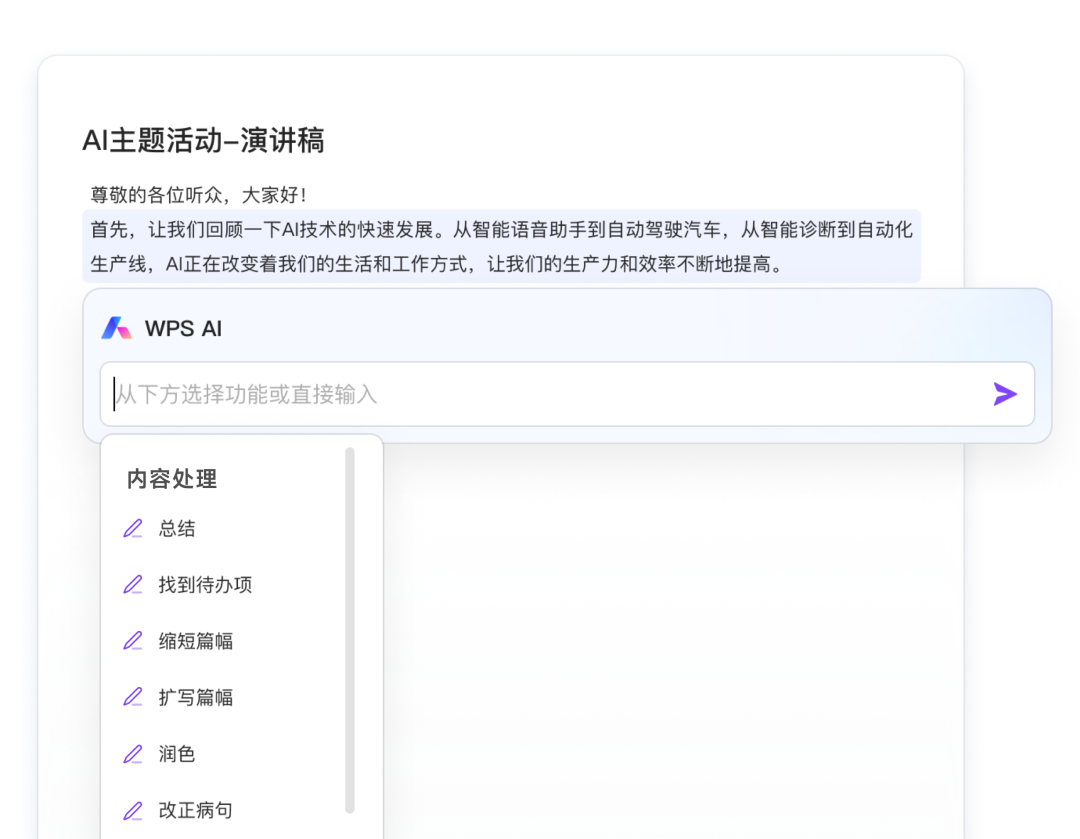This screenshot has height=839, width=1080.
Task: Click the WPS AI logo icon
Action: [116, 329]
